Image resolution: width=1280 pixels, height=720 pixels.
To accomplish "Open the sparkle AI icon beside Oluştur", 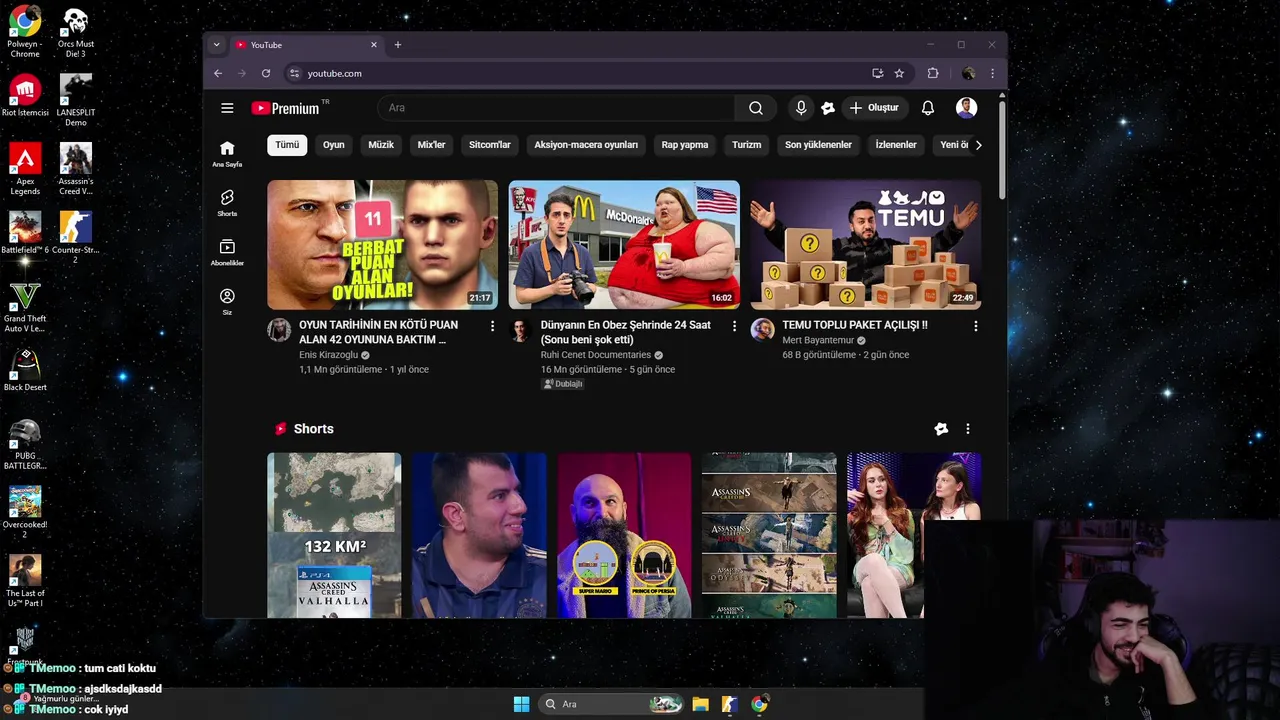I will point(828,108).
